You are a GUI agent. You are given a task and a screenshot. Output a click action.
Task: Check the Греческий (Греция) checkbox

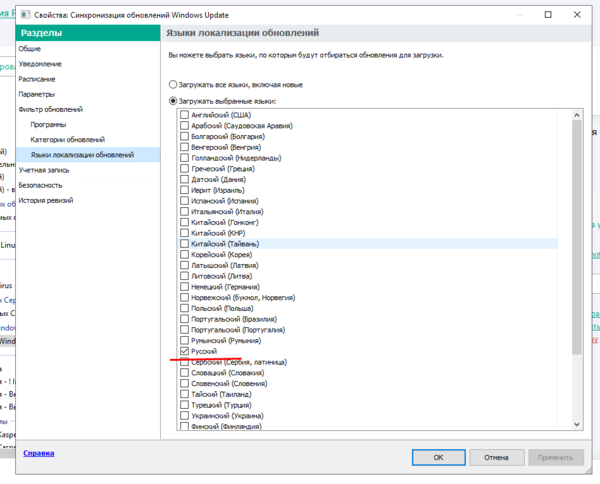point(184,168)
